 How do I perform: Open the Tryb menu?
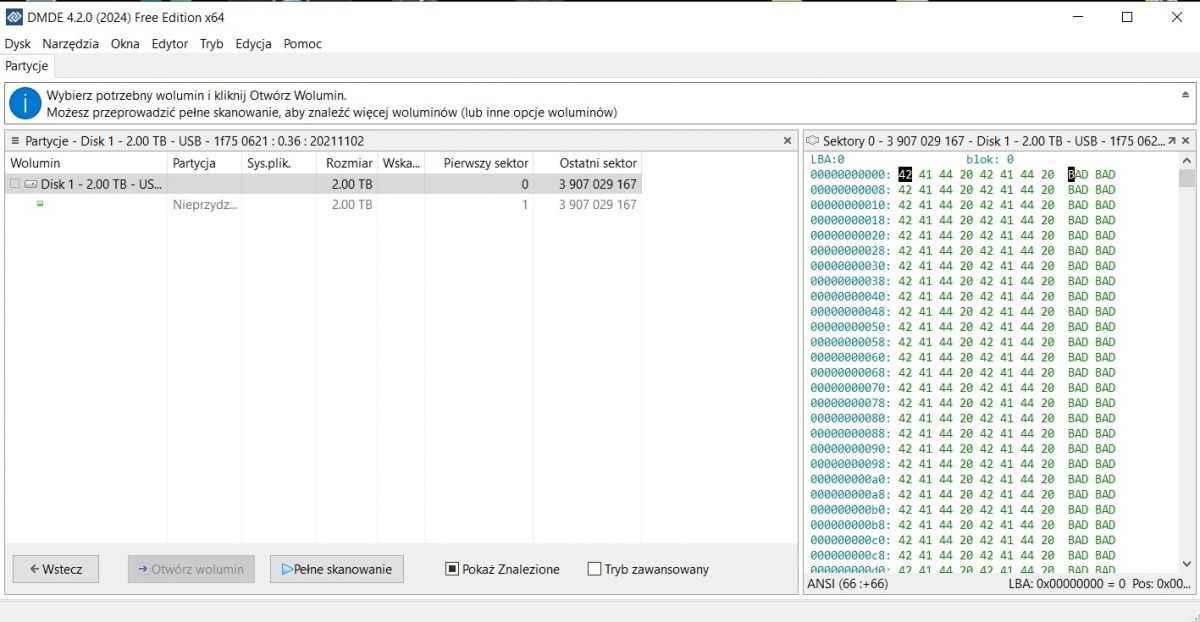212,44
